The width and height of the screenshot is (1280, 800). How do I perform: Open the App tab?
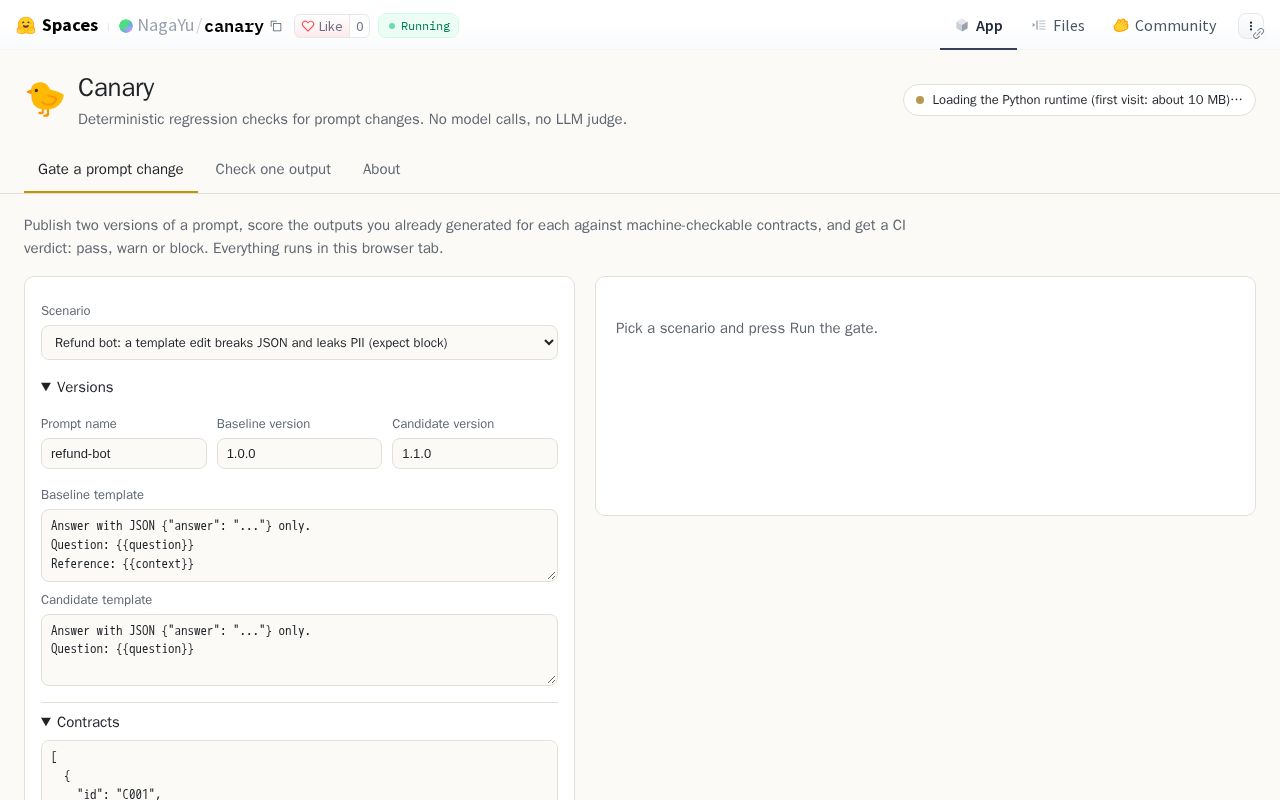[x=978, y=26]
